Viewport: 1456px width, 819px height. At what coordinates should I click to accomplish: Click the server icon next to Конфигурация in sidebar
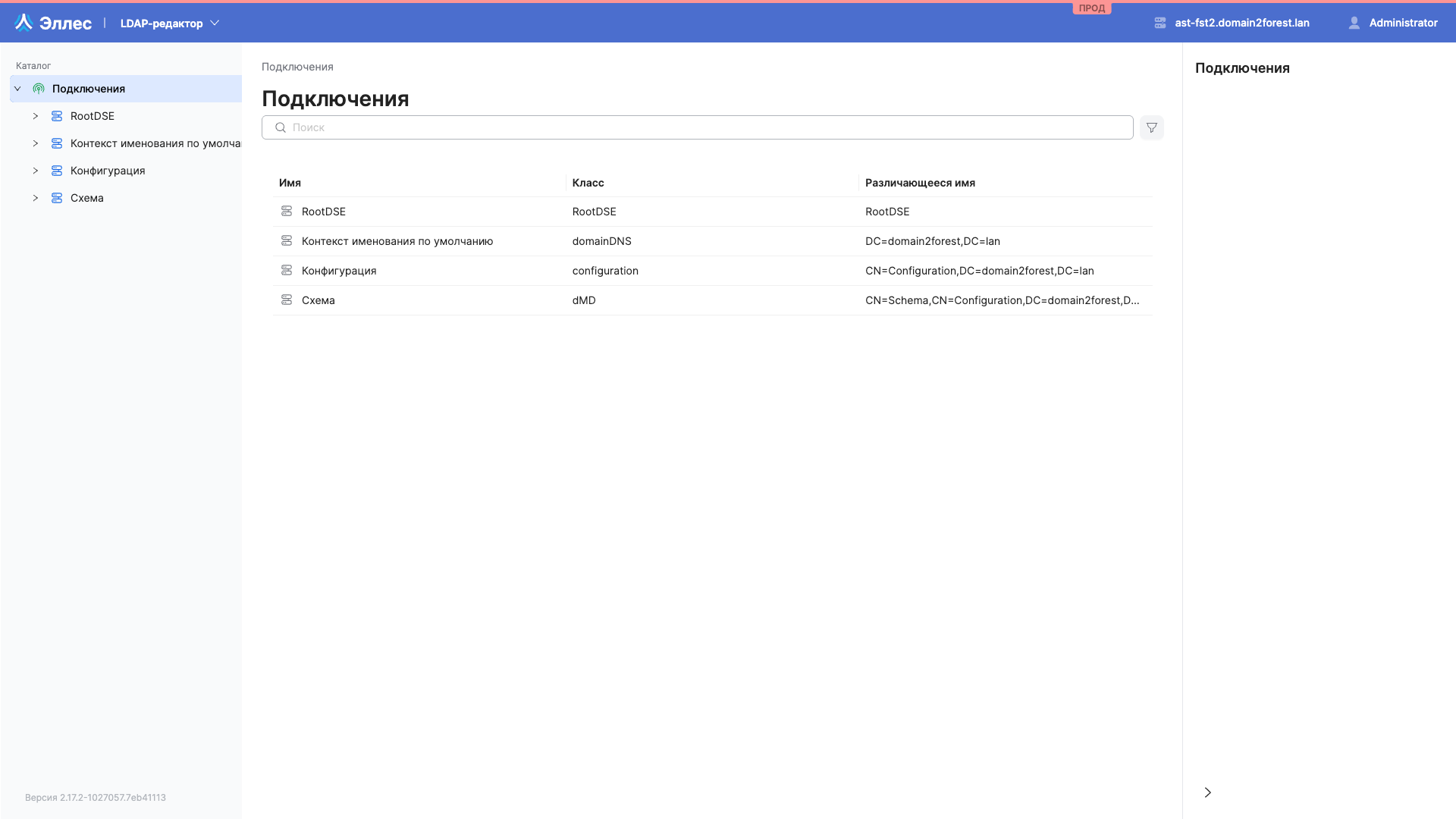click(x=58, y=171)
